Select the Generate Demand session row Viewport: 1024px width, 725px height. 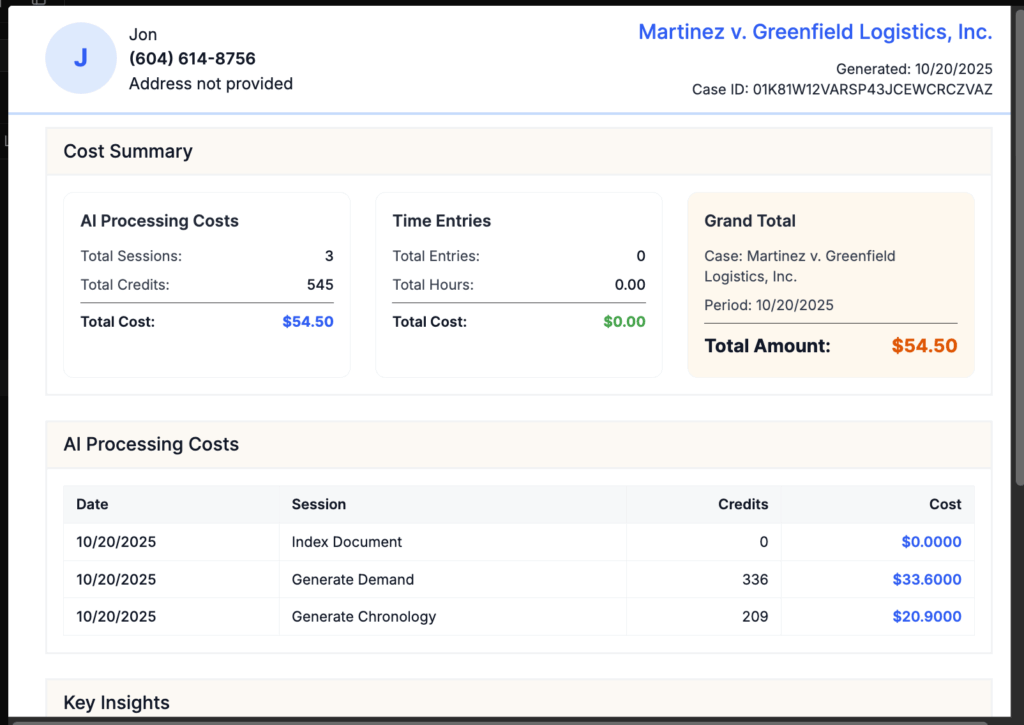(x=500, y=579)
